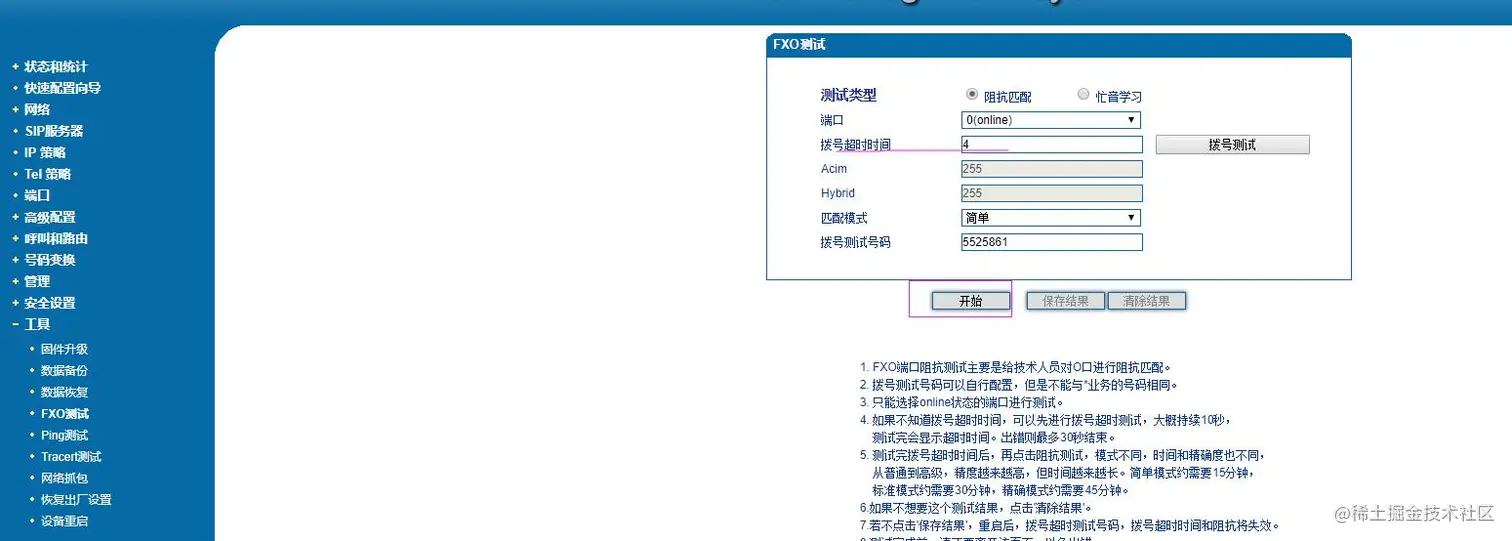Expand the 端口 sidebar menu
This screenshot has height=541, width=1512.
pos(37,196)
